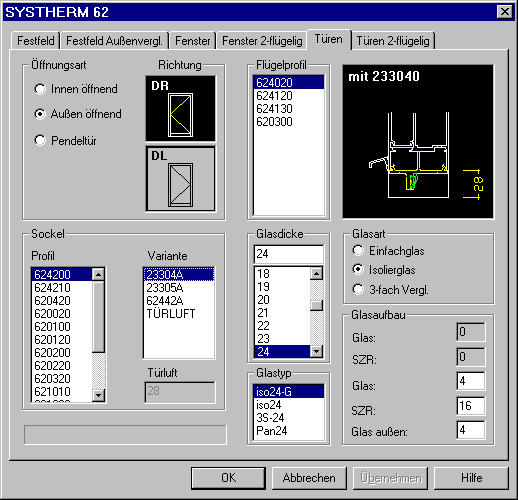The height and width of the screenshot is (500, 518).
Task: Open the Fenster tab
Action: pos(193,41)
